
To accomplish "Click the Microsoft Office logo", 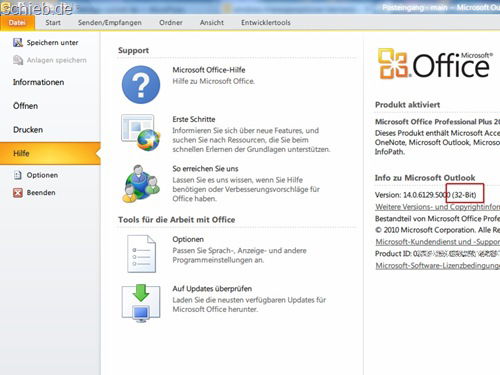I will click(x=435, y=64).
